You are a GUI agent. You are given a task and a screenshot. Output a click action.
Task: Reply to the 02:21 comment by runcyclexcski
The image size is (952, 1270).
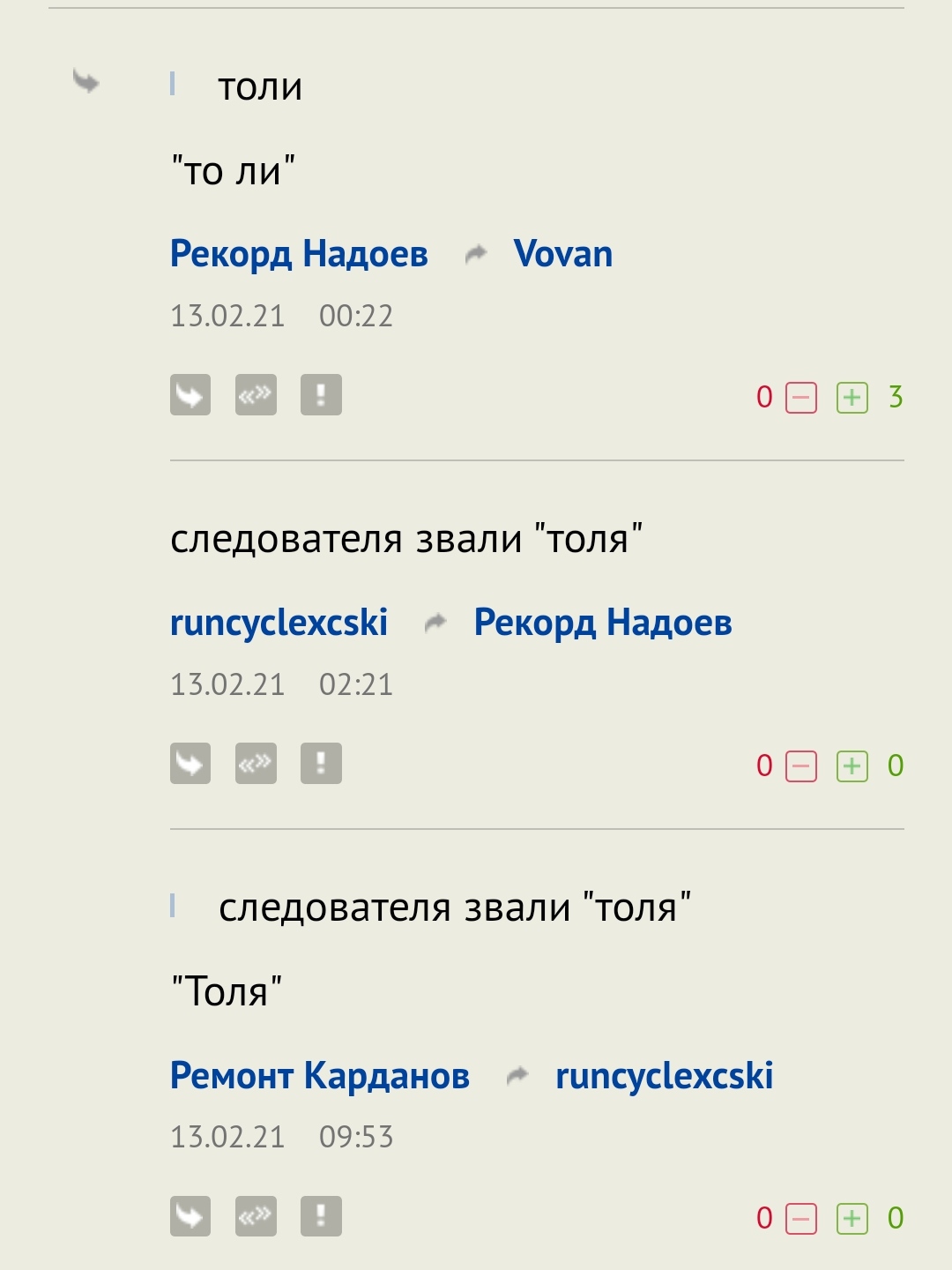pyautogui.click(x=190, y=764)
